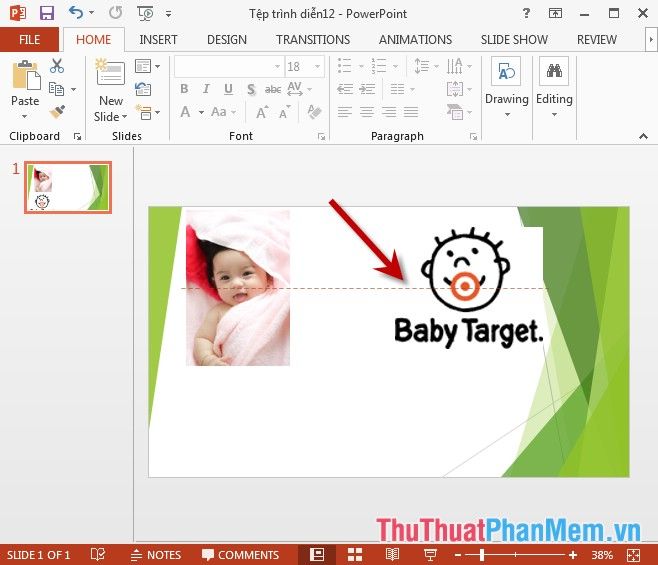Click Increase Font Size icon
658x565 pixels.
(x=262, y=112)
